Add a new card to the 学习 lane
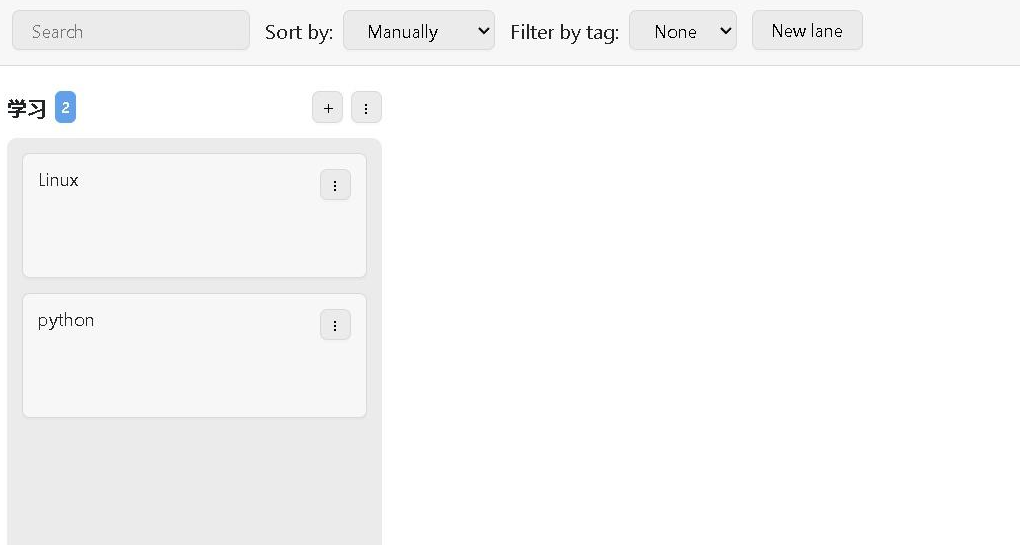The width and height of the screenshot is (1020, 545). [x=327, y=107]
